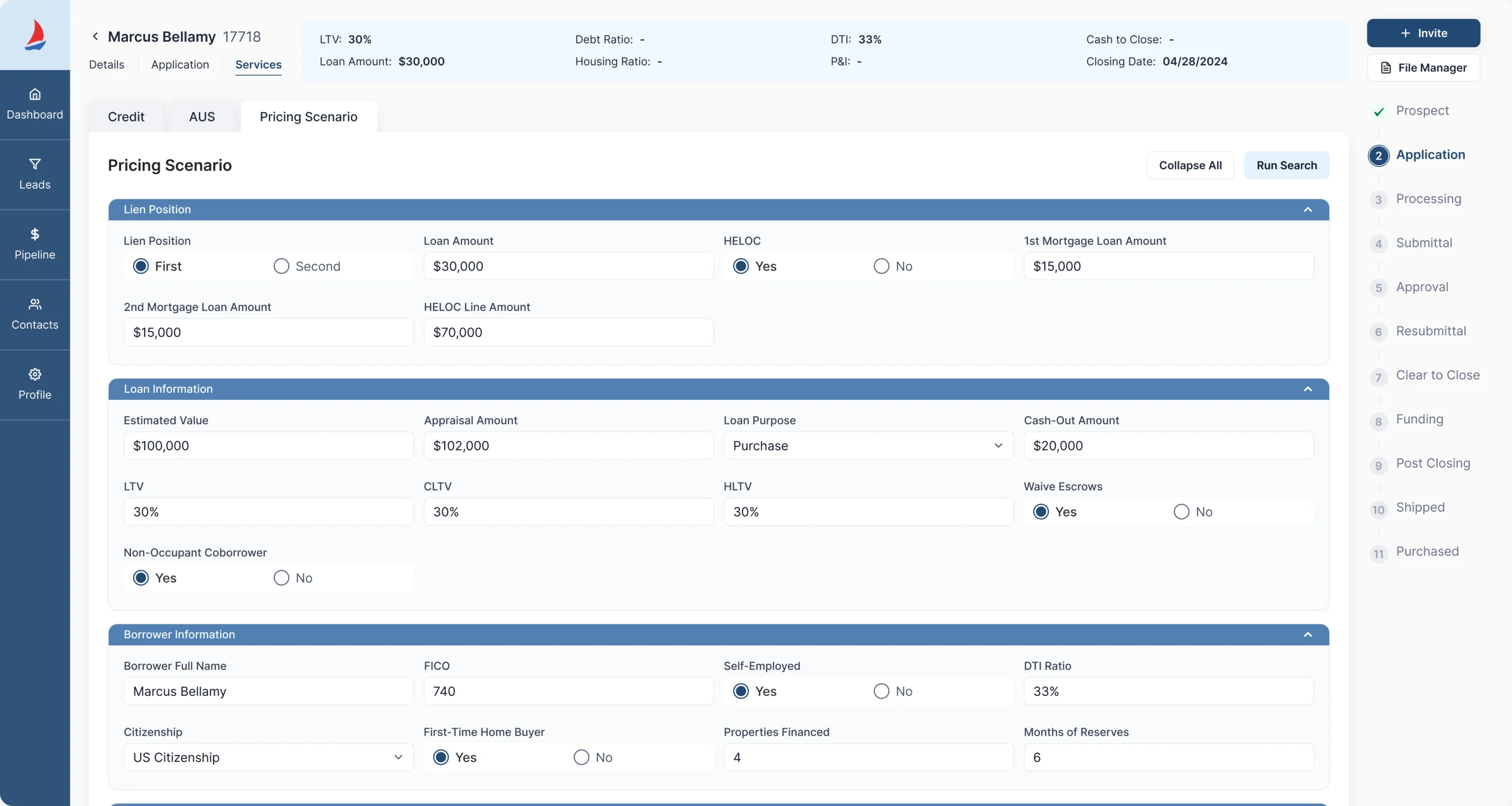
Task: Click the File Manager button
Action: [x=1423, y=68]
